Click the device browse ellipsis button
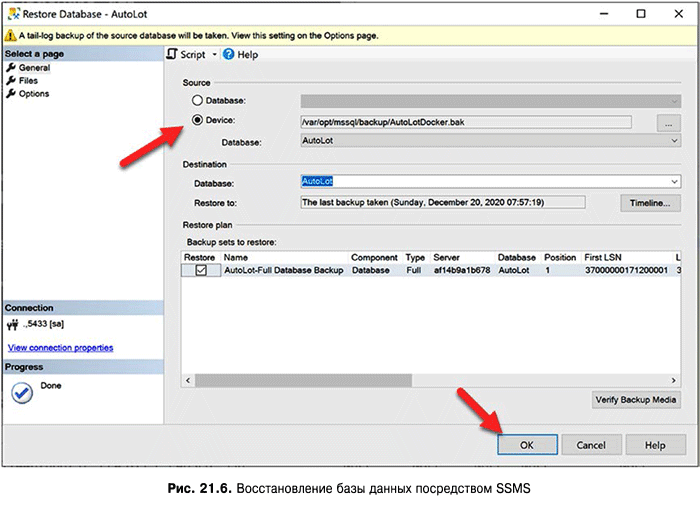Viewport: 700px width, 508px height. click(x=667, y=122)
